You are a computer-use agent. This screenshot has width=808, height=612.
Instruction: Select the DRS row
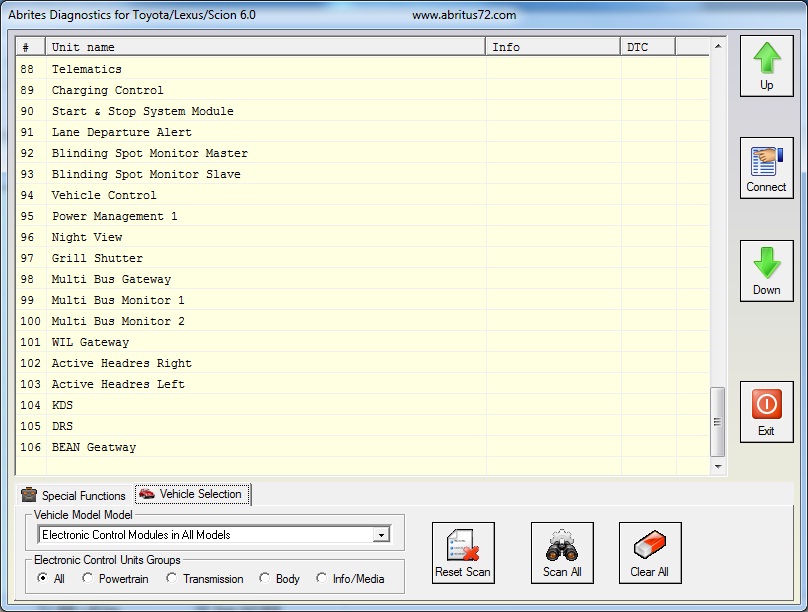click(x=363, y=427)
